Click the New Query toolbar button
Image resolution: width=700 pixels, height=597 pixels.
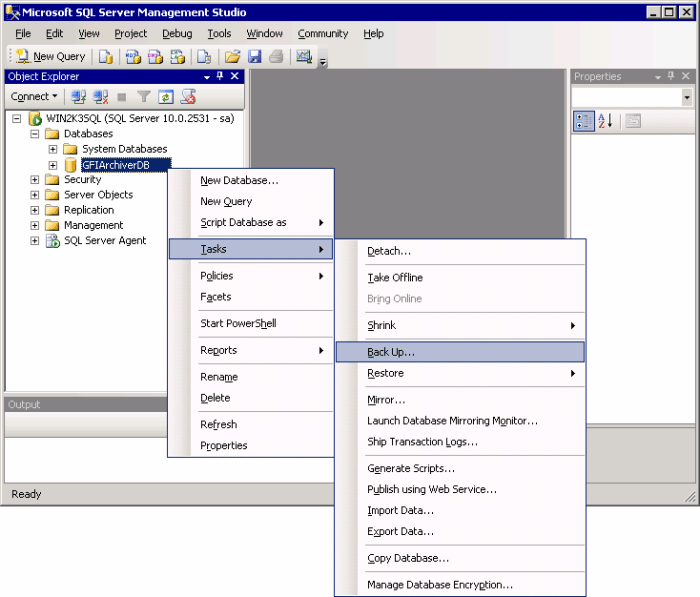pyautogui.click(x=50, y=56)
